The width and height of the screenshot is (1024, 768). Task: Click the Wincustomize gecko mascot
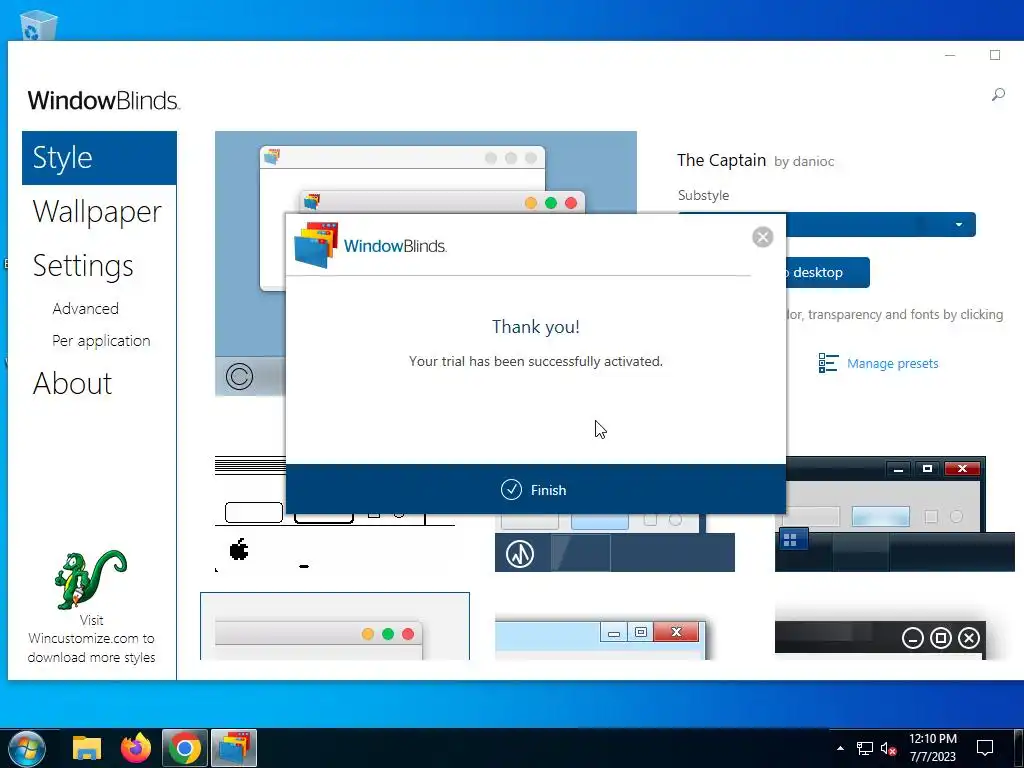click(90, 579)
